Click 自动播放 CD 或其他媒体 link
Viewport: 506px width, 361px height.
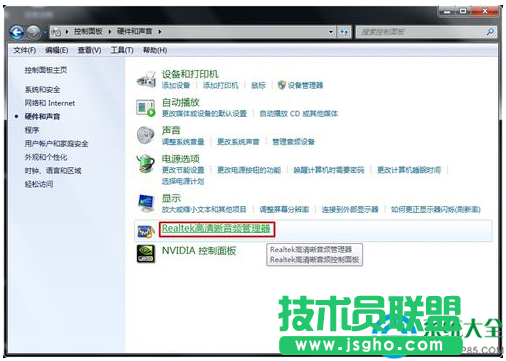tap(298, 114)
